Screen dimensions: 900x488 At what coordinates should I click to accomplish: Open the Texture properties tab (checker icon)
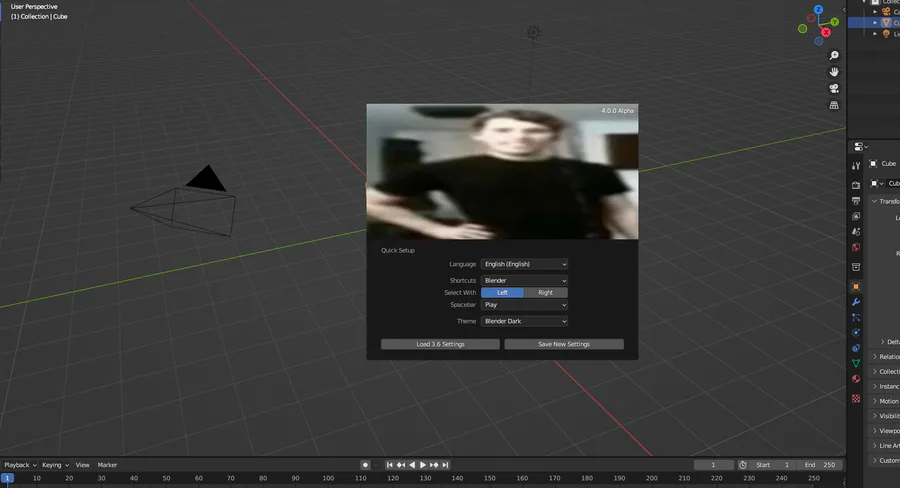856,398
